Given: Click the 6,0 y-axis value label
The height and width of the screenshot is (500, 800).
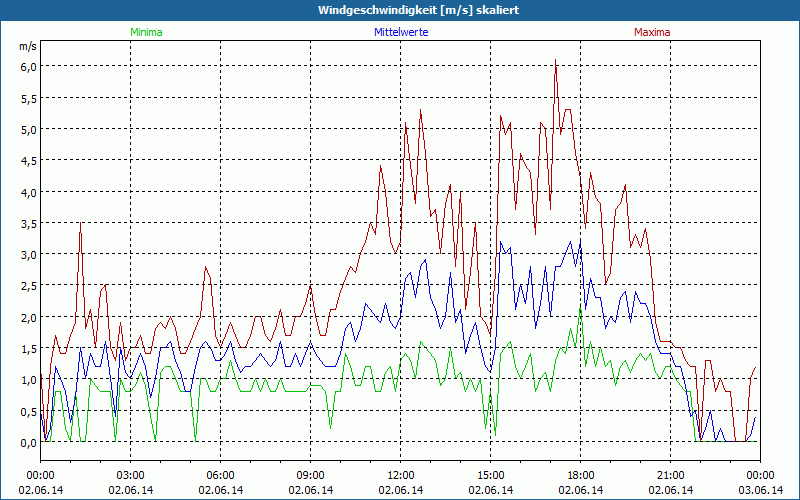Looking at the screenshot, I should coord(28,66).
